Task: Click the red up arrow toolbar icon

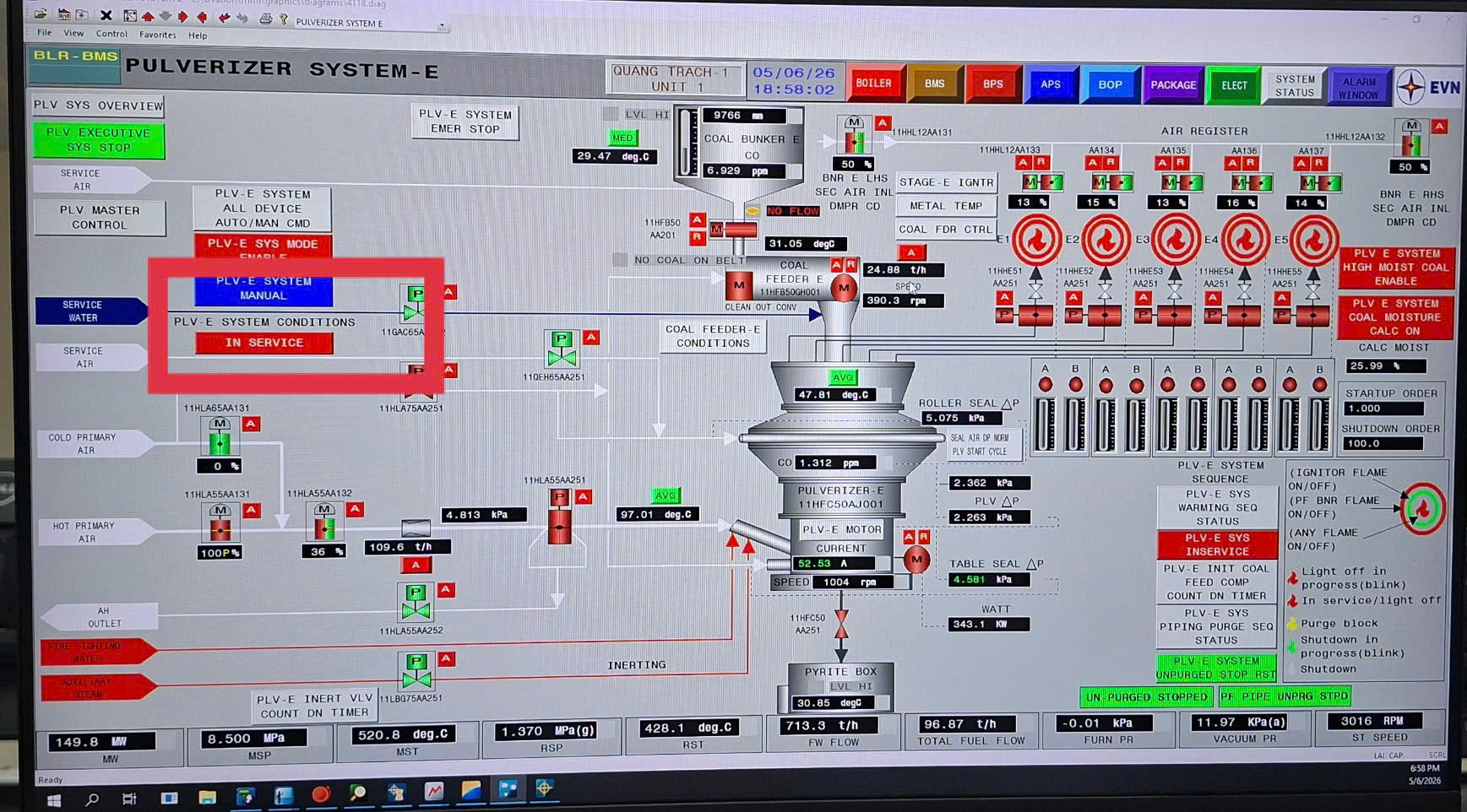Action: click(148, 16)
